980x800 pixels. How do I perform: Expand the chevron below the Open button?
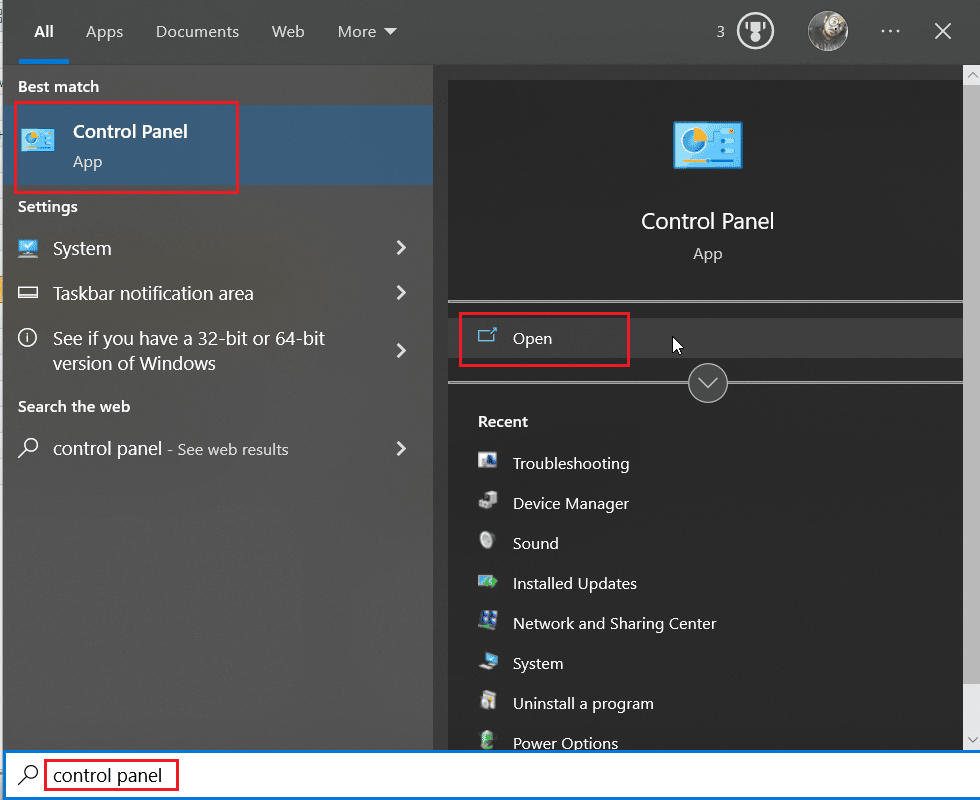(x=707, y=383)
